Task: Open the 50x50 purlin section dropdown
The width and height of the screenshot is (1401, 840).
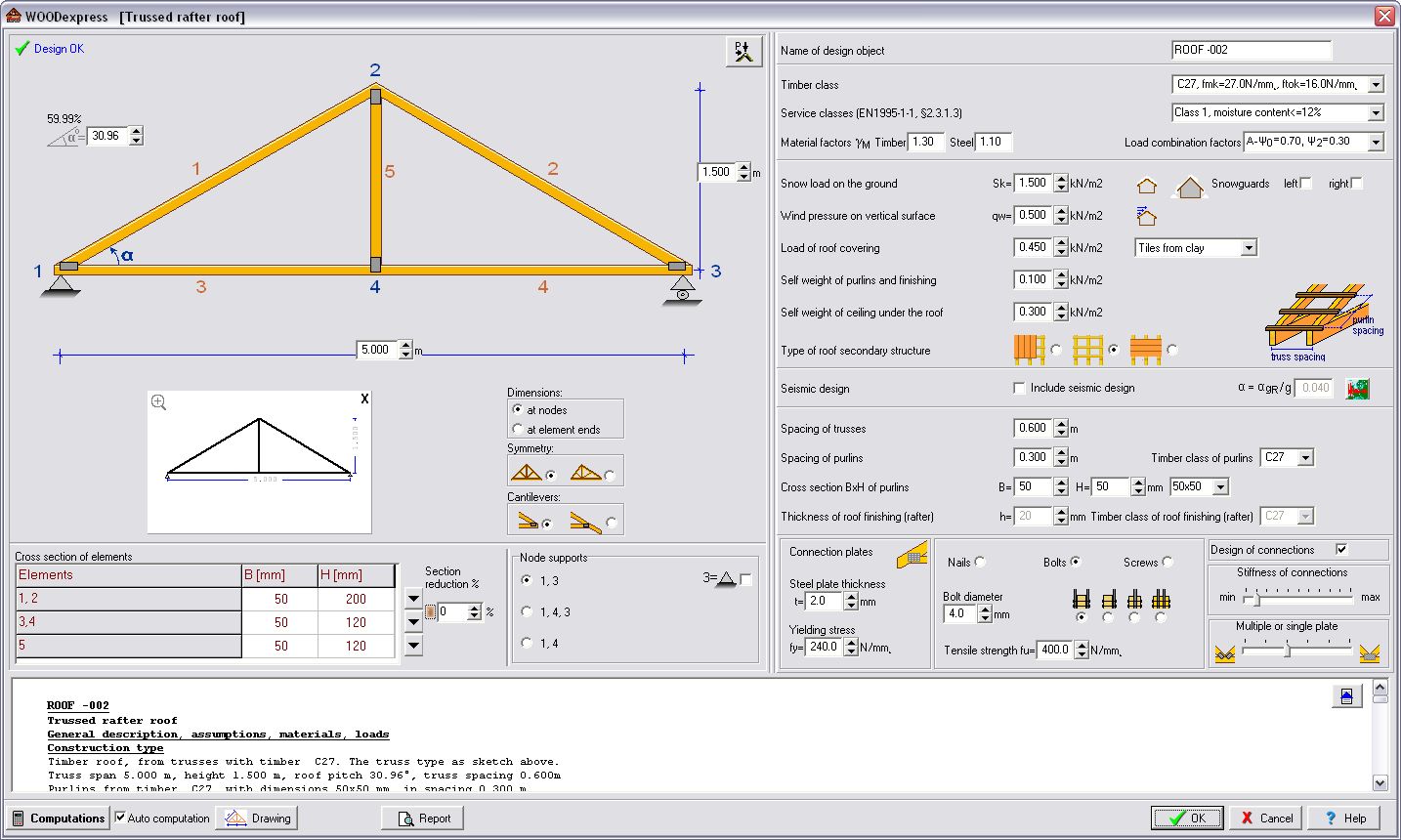Action: coord(1220,486)
